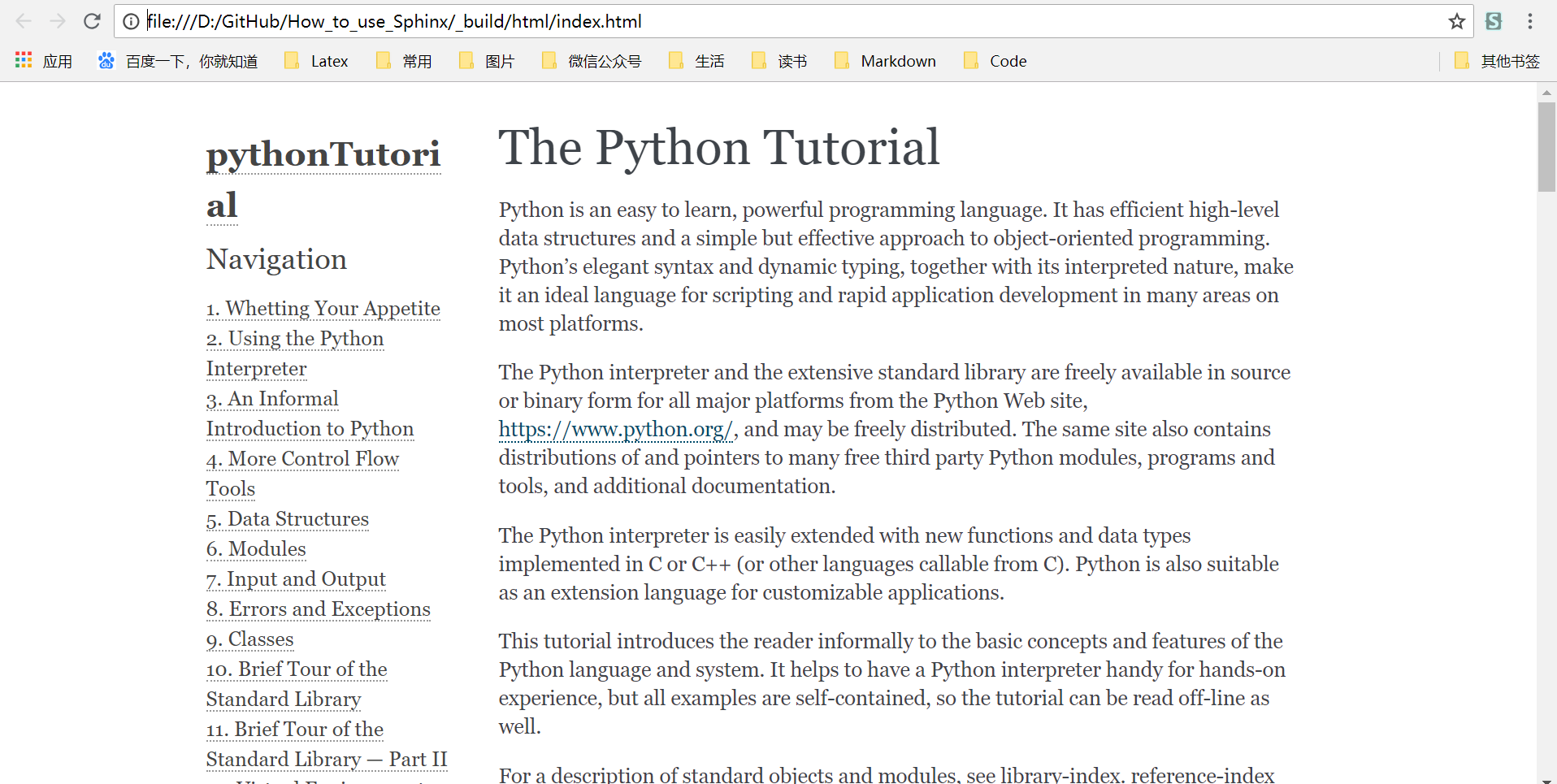
Task: Click the browser back arrow
Action: pos(24,21)
